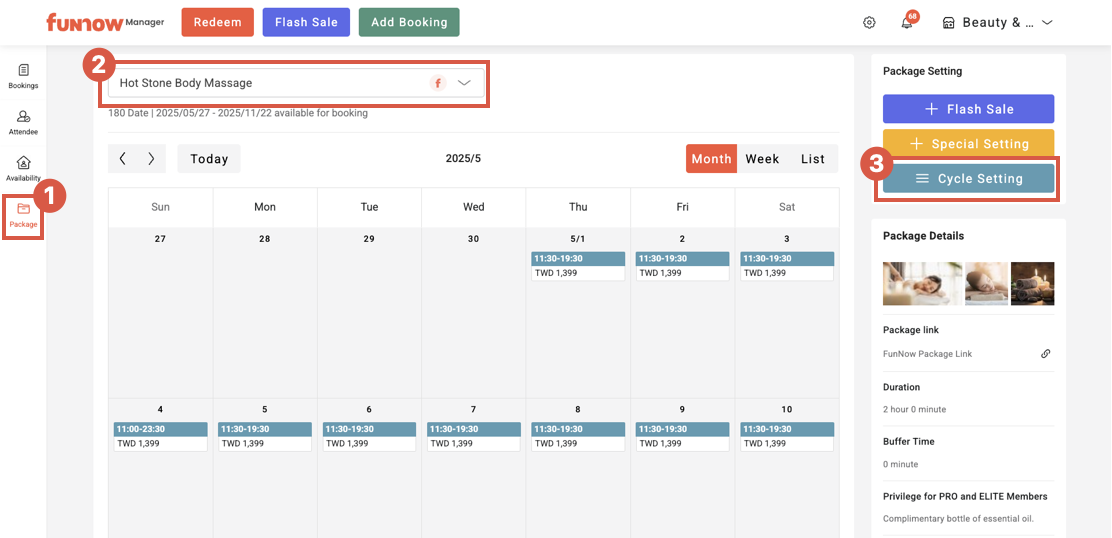
Task: Open Cycle Setting in Package Setting
Action: coord(968,179)
